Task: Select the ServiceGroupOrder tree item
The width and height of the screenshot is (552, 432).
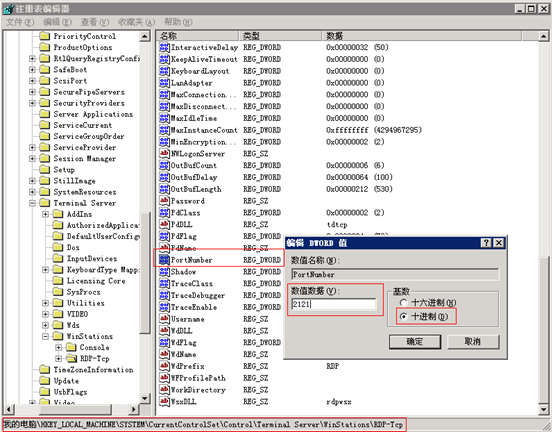Action: coord(89,136)
